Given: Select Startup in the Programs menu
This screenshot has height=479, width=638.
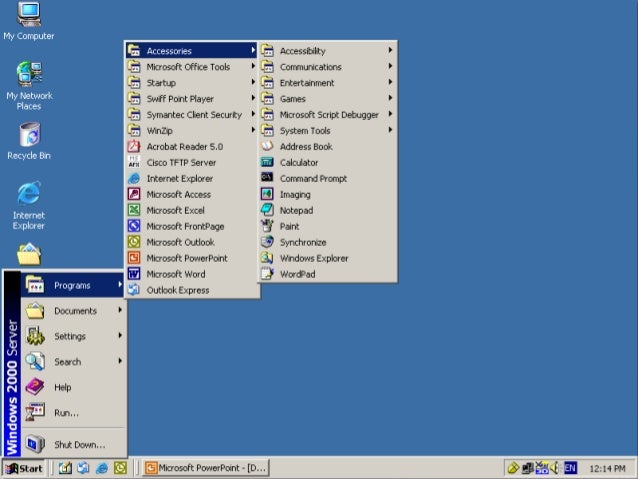Looking at the screenshot, I should (191, 83).
